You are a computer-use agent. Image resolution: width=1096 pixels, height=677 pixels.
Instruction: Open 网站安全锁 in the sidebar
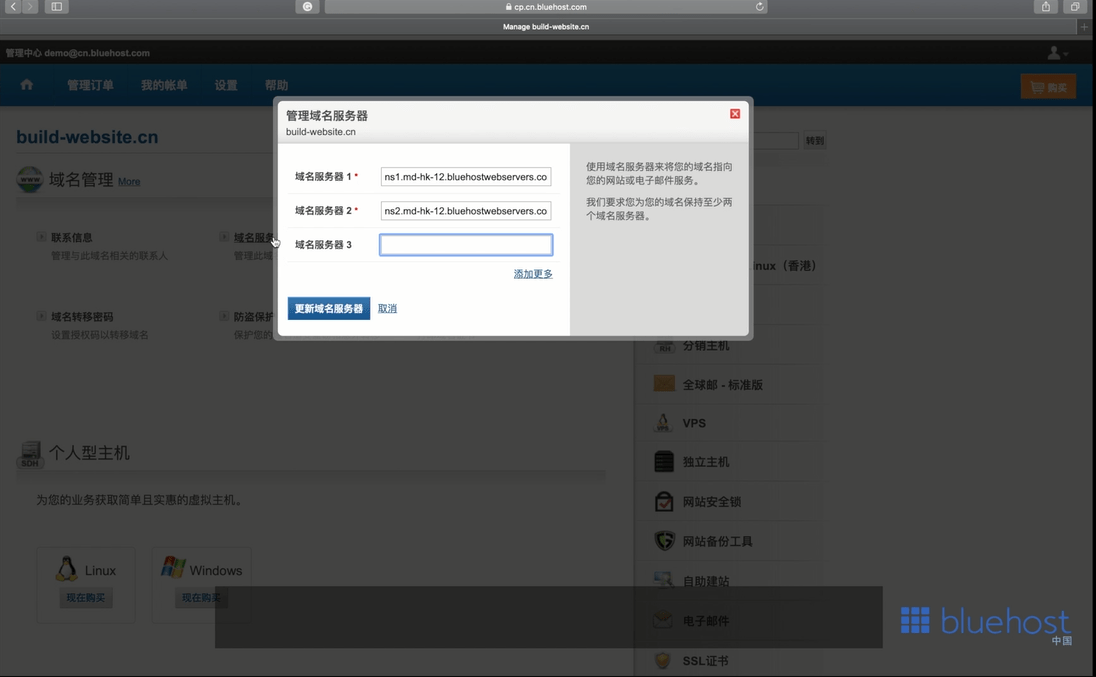[712, 502]
